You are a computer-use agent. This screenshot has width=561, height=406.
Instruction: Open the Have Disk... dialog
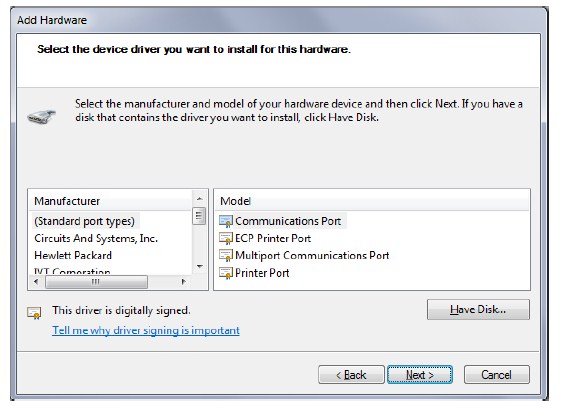[x=478, y=309]
